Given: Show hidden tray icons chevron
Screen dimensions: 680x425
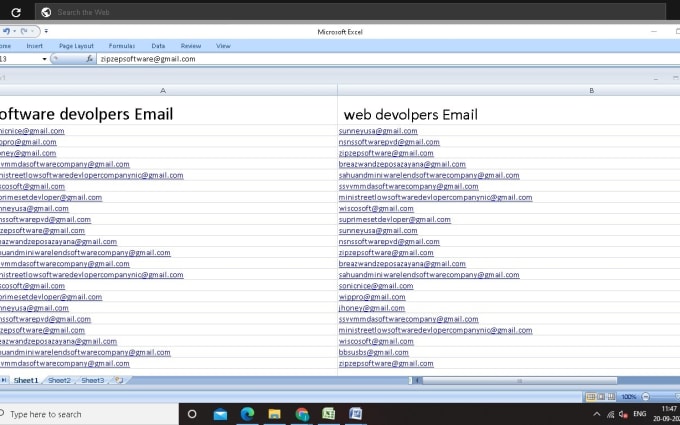Looking at the screenshot, I should pyautogui.click(x=597, y=414).
